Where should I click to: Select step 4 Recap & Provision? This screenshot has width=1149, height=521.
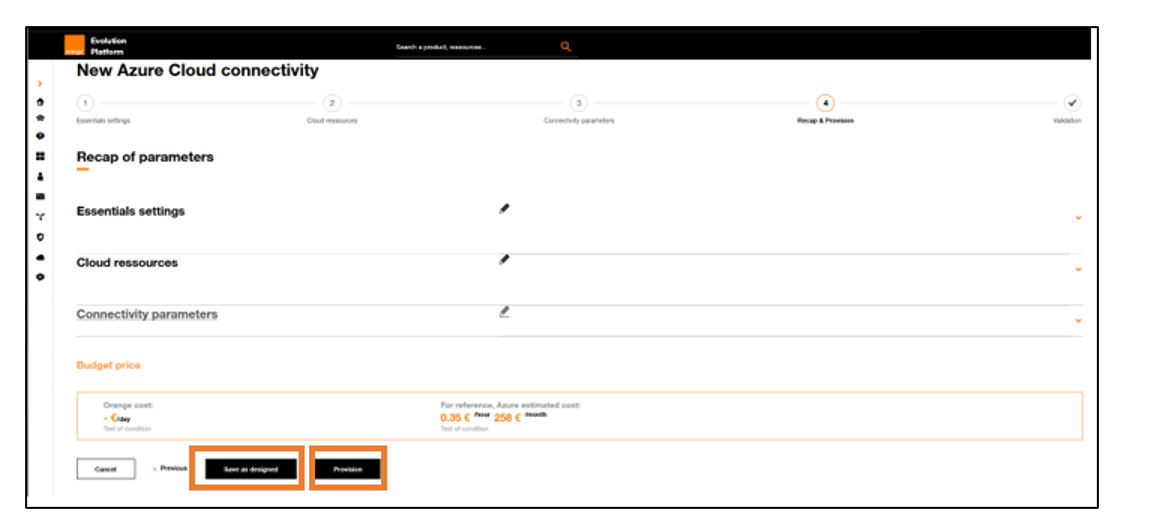pos(825,103)
